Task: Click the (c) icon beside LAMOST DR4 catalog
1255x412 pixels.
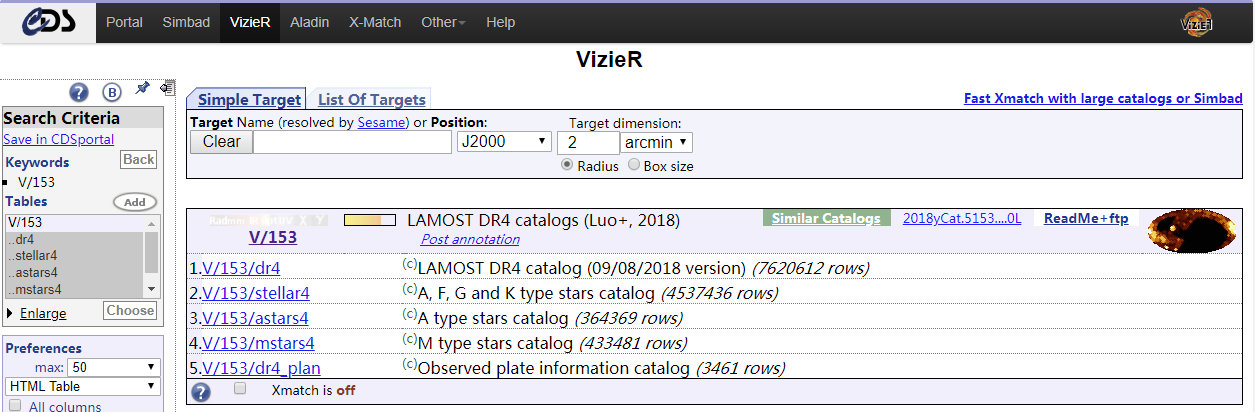Action: (x=409, y=264)
